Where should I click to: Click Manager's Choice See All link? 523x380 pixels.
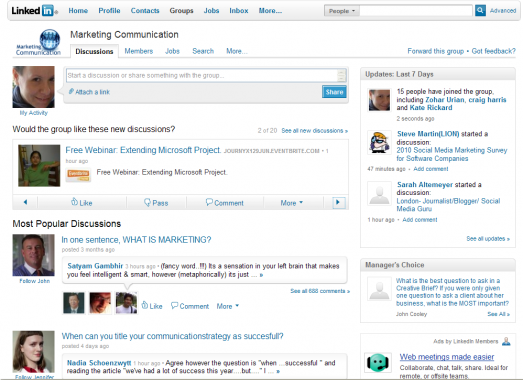click(x=498, y=314)
